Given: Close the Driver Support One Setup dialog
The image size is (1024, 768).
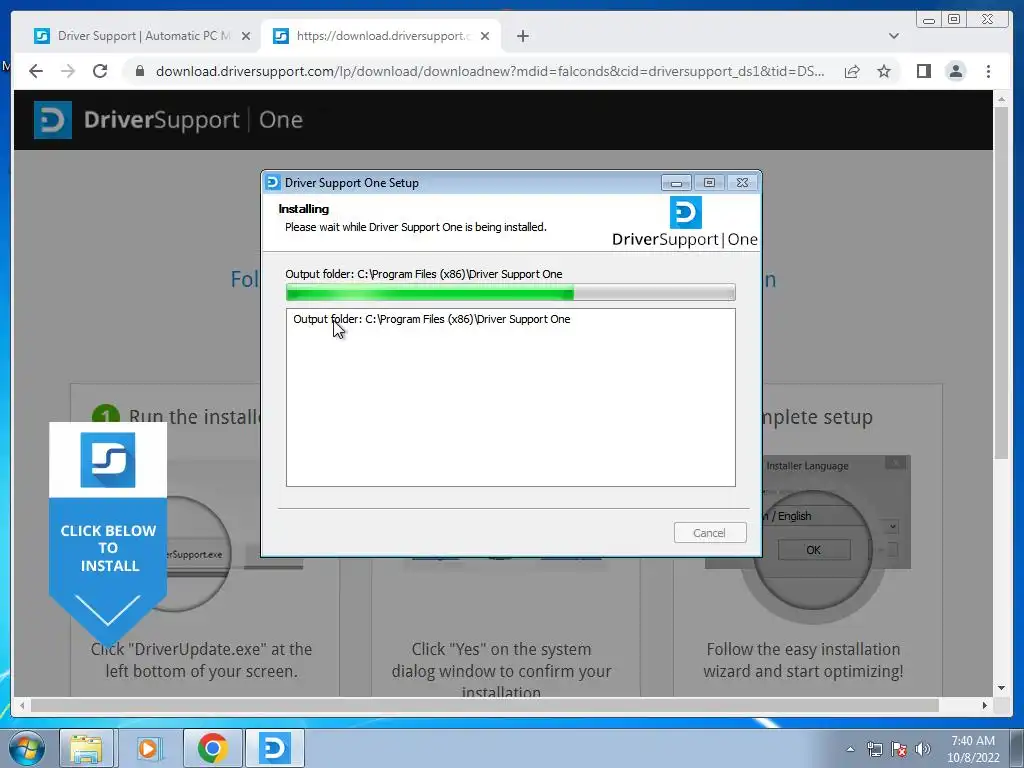Looking at the screenshot, I should [x=743, y=183].
